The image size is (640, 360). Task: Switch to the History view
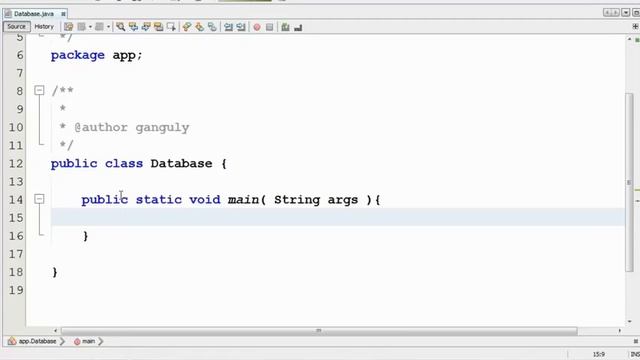44,27
